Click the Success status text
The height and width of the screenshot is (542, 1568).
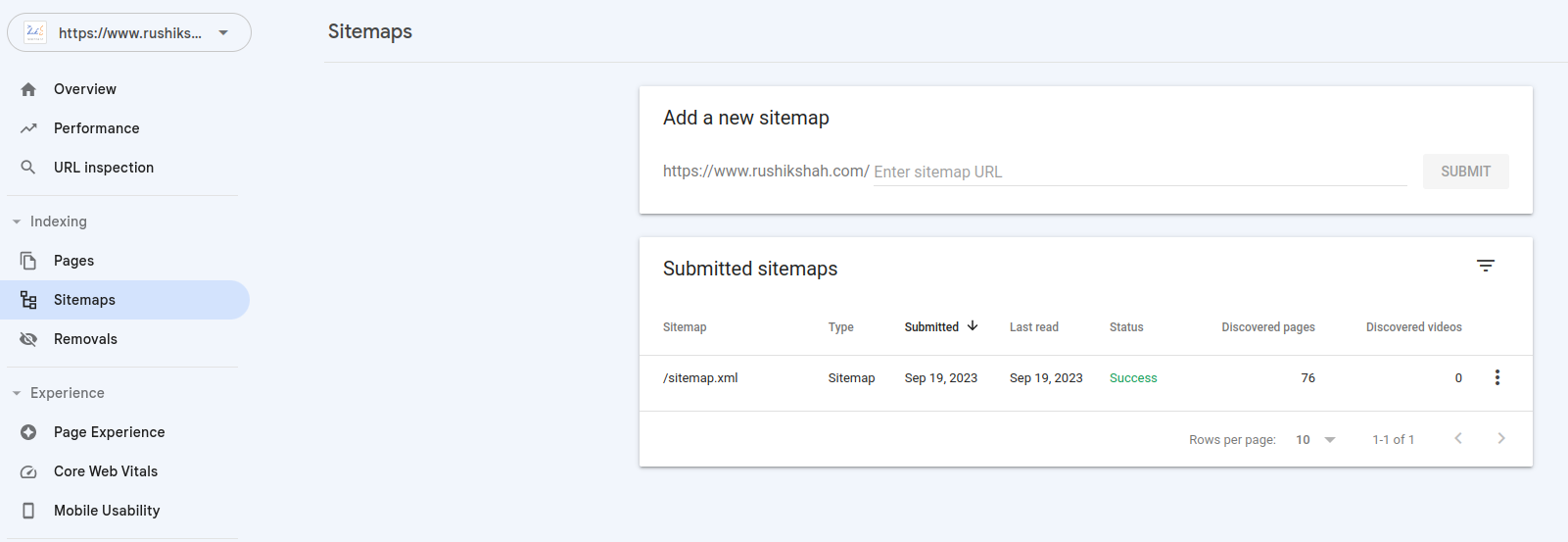[x=1133, y=378]
